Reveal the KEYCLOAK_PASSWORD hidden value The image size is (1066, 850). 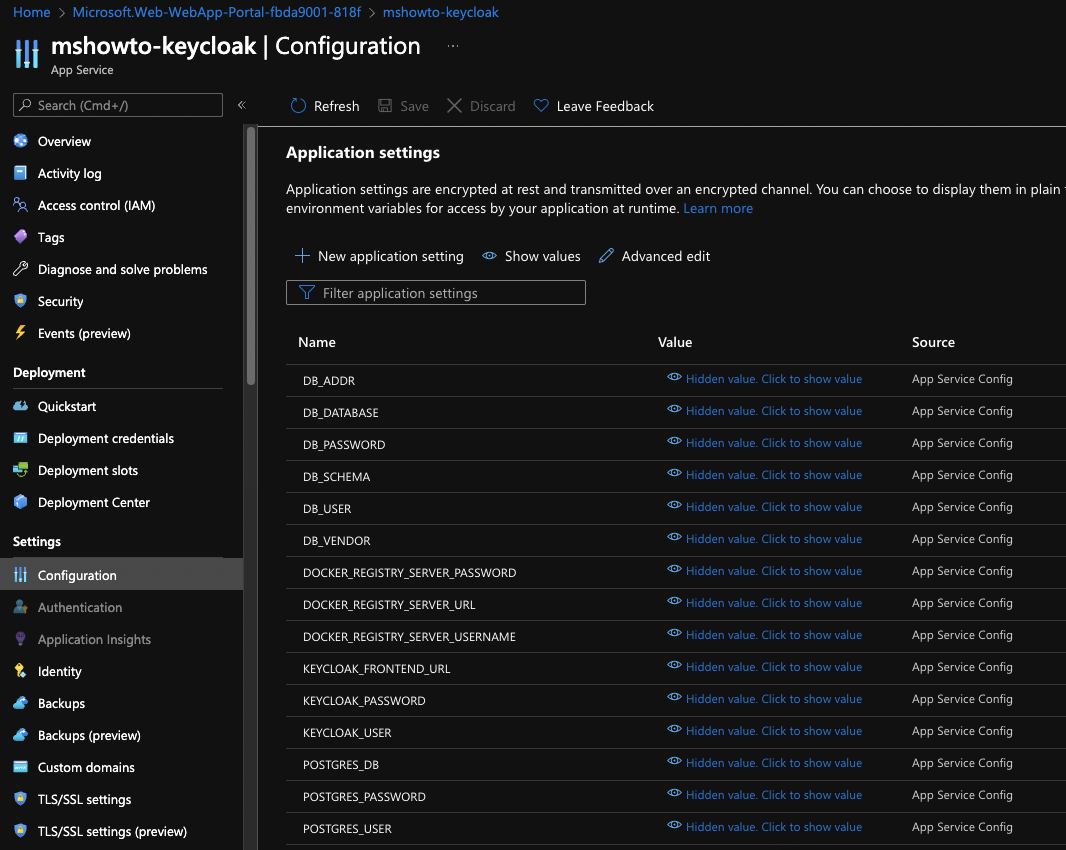pyautogui.click(x=764, y=698)
